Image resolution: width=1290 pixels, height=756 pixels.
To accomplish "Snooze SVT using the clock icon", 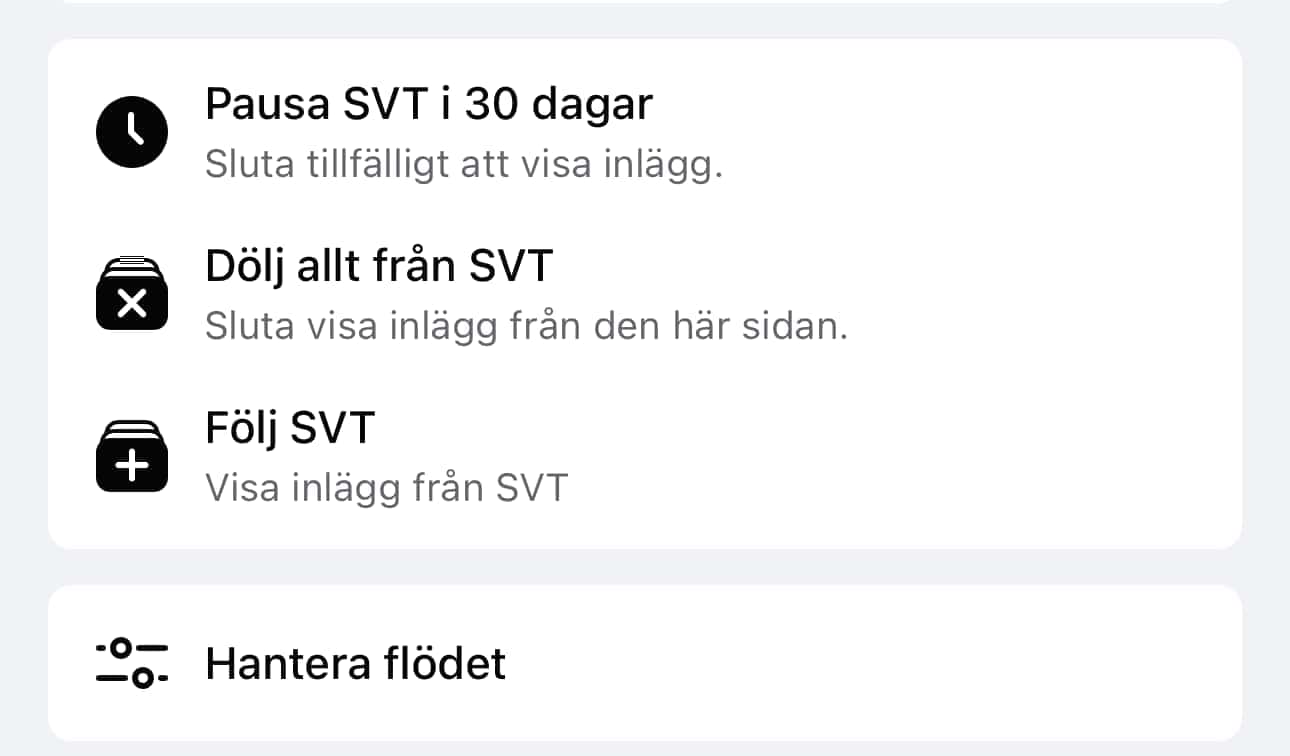I will [x=132, y=133].
